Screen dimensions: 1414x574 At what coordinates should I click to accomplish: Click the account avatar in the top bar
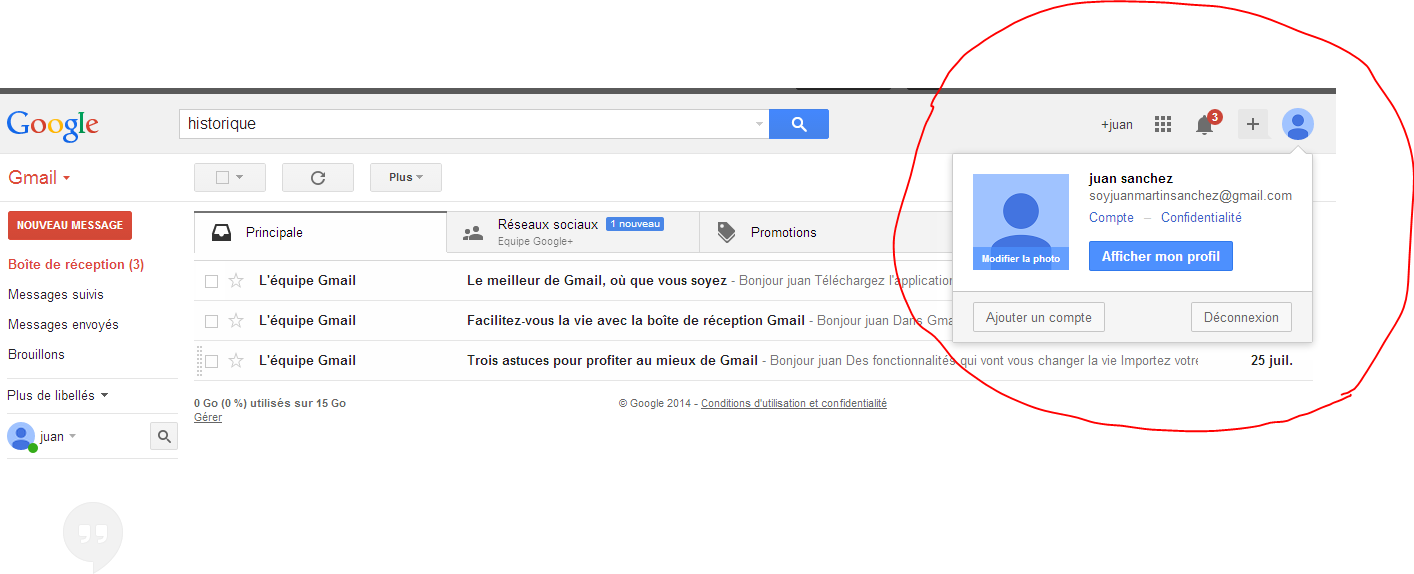pos(1298,124)
